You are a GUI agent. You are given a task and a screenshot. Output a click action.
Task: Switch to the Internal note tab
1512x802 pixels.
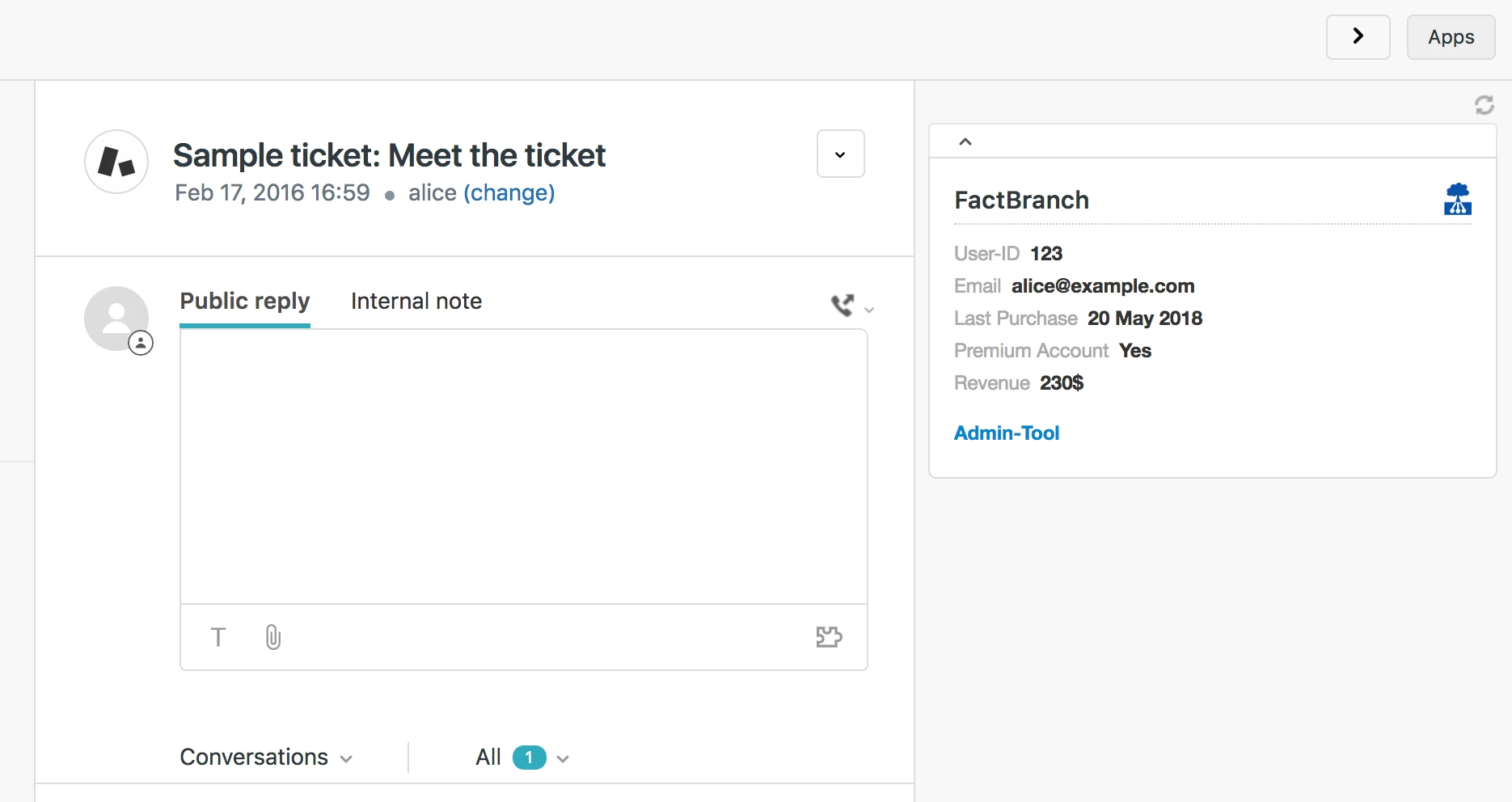416,302
